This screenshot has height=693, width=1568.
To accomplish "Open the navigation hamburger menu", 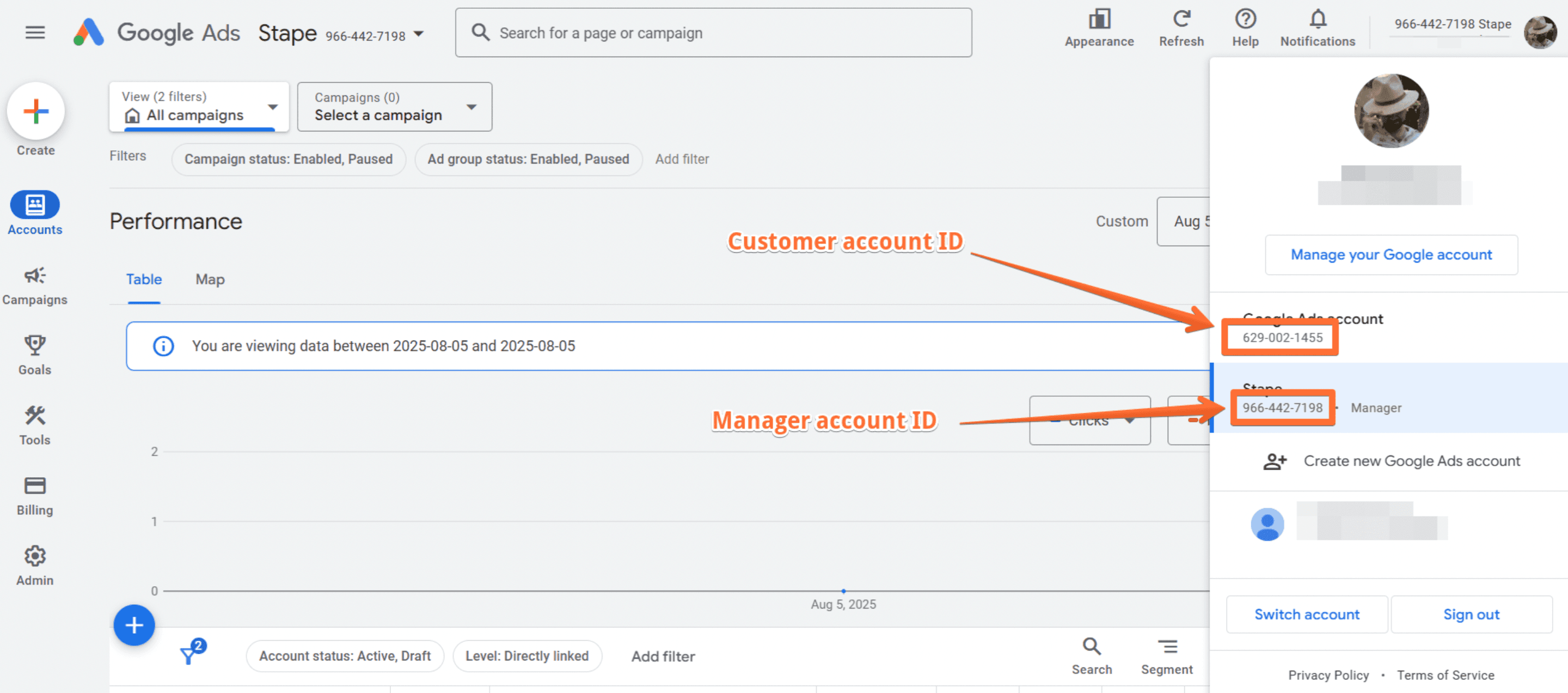I will (35, 32).
